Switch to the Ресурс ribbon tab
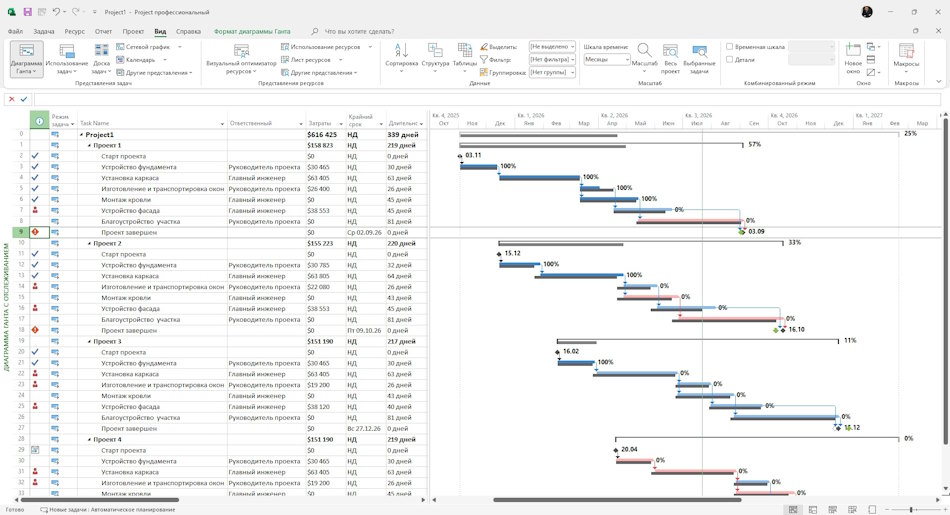 click(x=75, y=32)
